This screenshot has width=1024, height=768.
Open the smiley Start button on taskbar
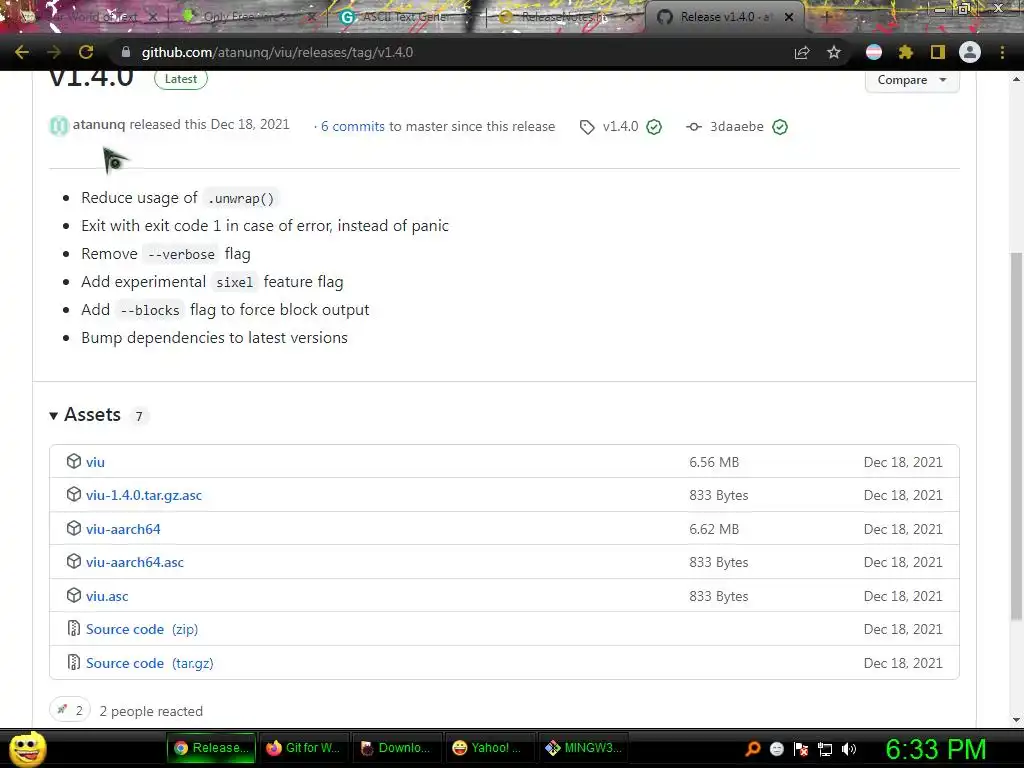(27, 748)
